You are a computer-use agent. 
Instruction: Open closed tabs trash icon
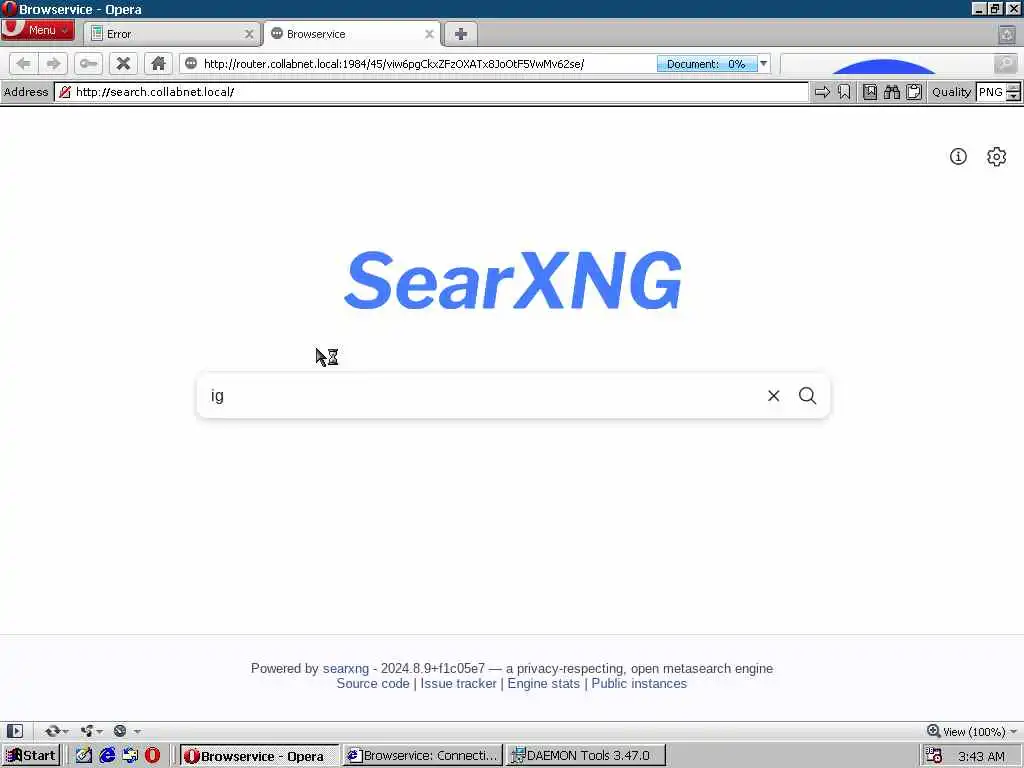[1006, 34]
